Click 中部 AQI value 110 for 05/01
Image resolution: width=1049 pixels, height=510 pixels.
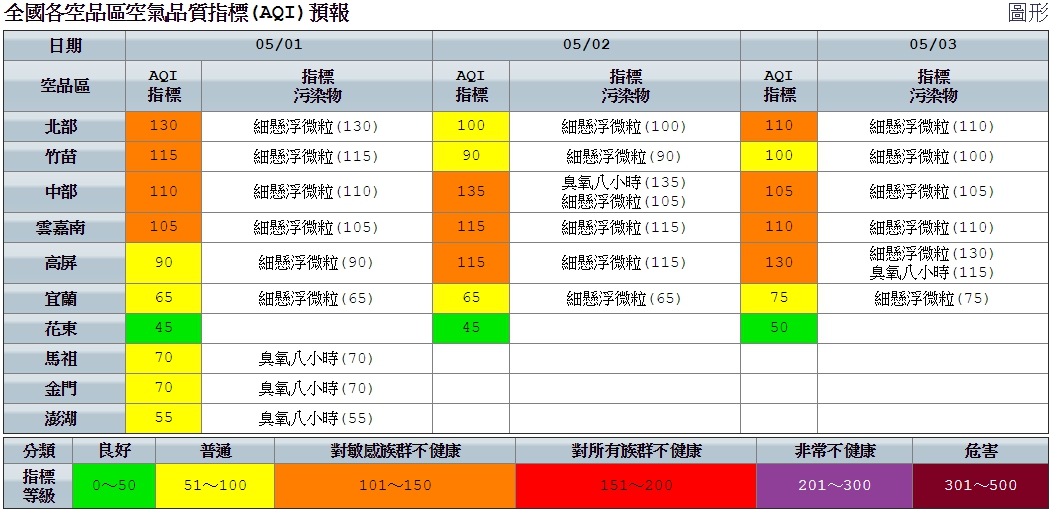(164, 192)
